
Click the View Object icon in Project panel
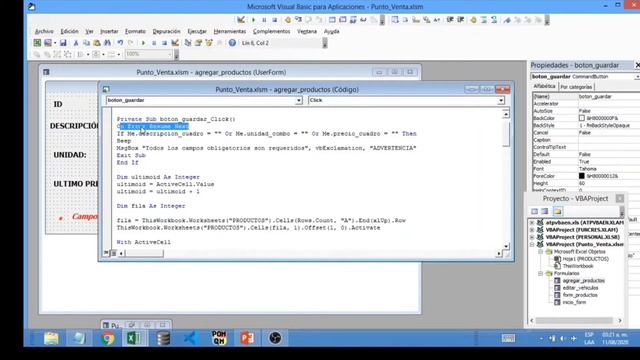click(x=544, y=211)
